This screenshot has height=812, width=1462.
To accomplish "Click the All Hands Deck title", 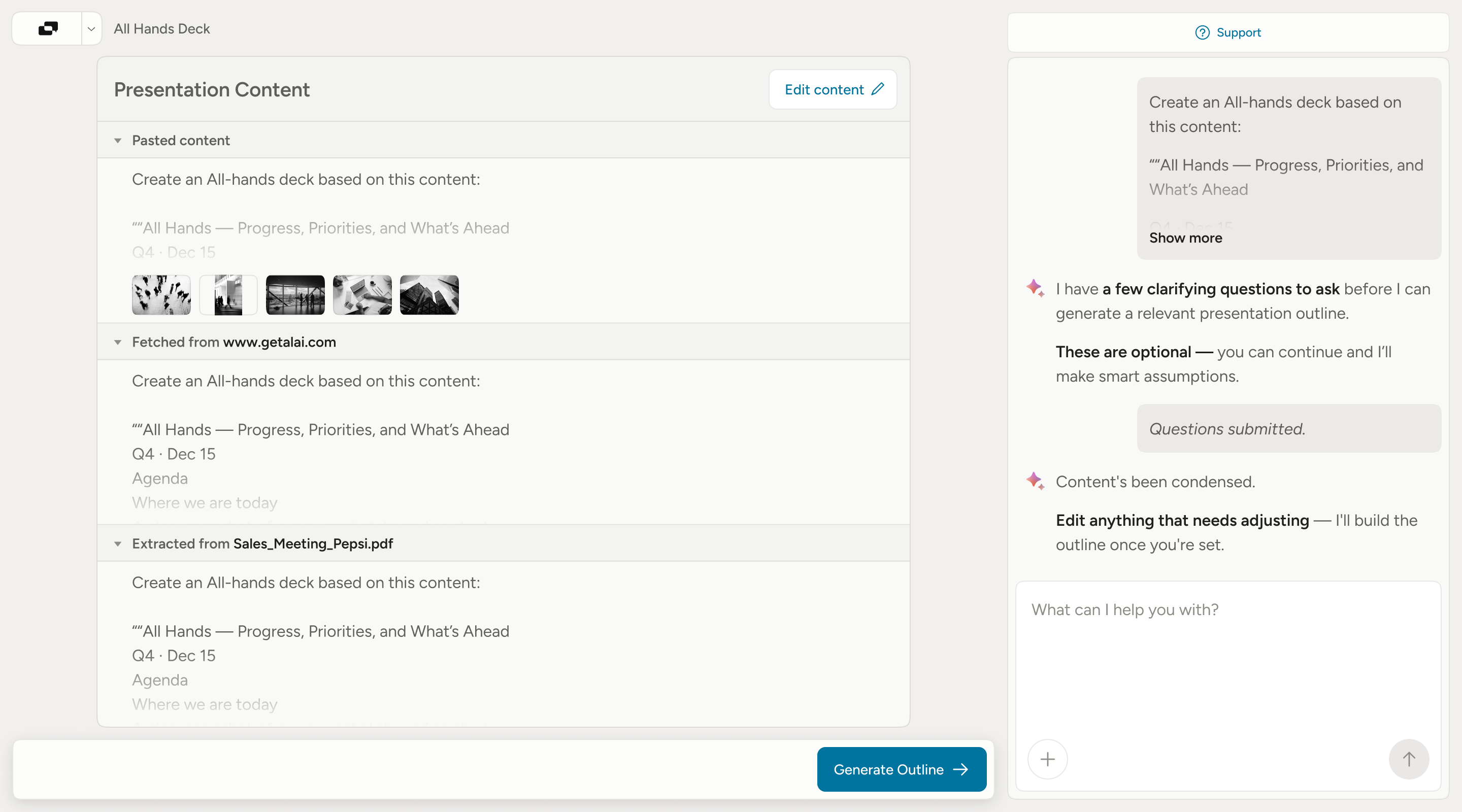I will 162,29.
